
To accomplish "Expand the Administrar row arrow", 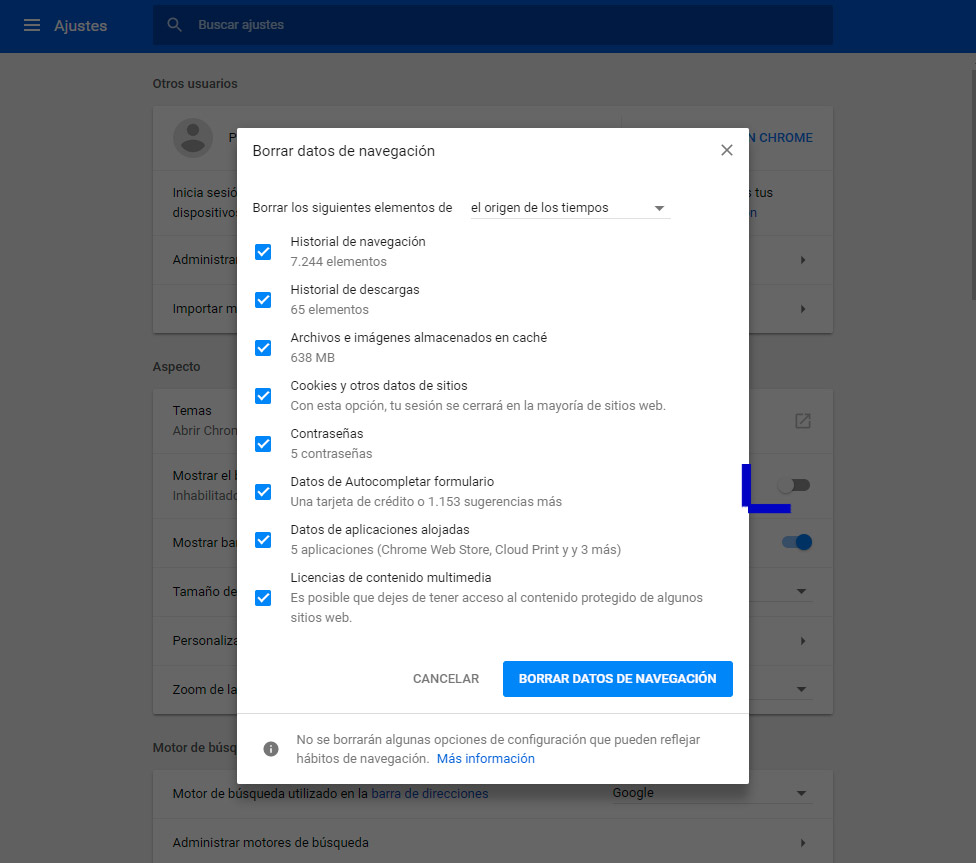I will point(803,260).
